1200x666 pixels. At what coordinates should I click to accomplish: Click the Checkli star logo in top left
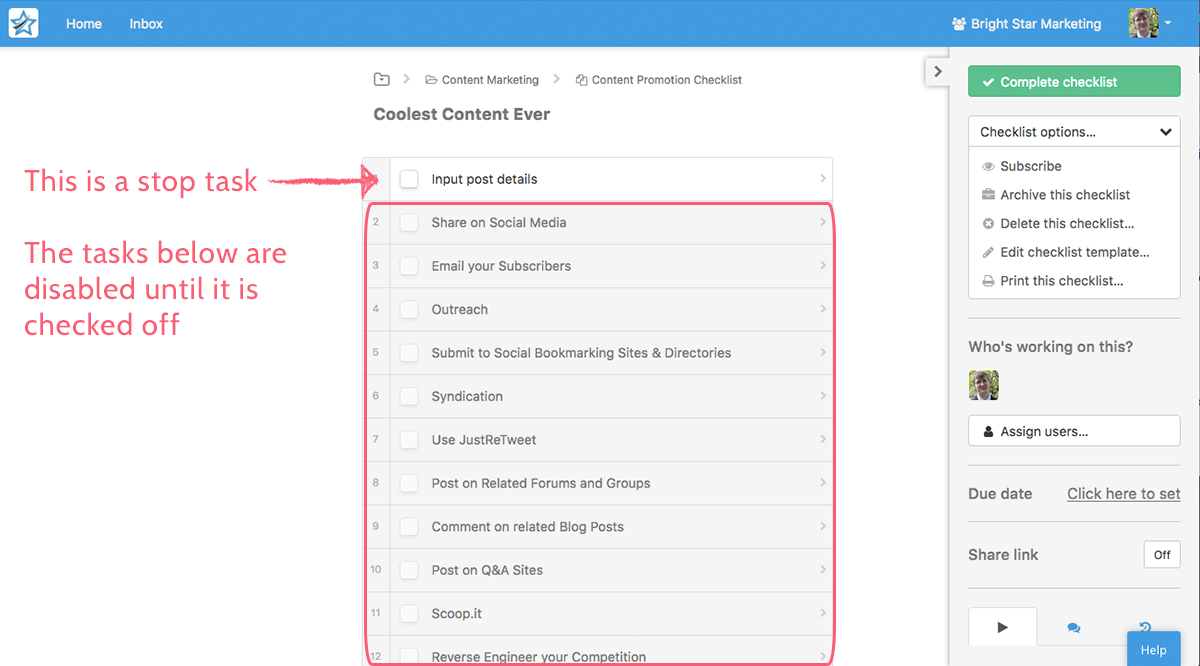[x=22, y=21]
